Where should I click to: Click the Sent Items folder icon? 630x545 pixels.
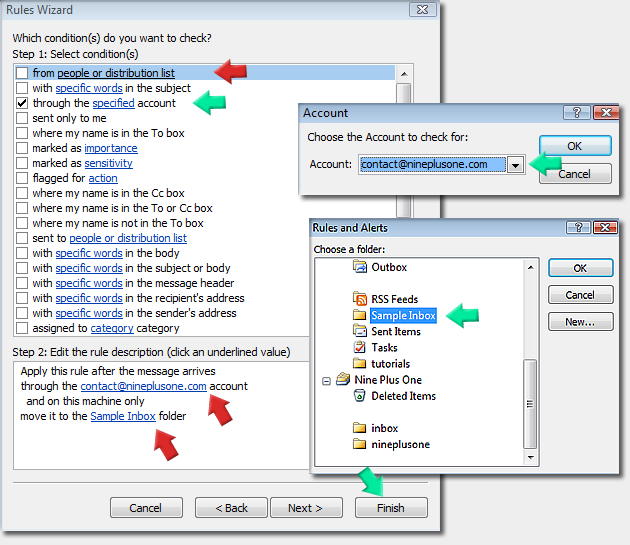click(x=360, y=331)
